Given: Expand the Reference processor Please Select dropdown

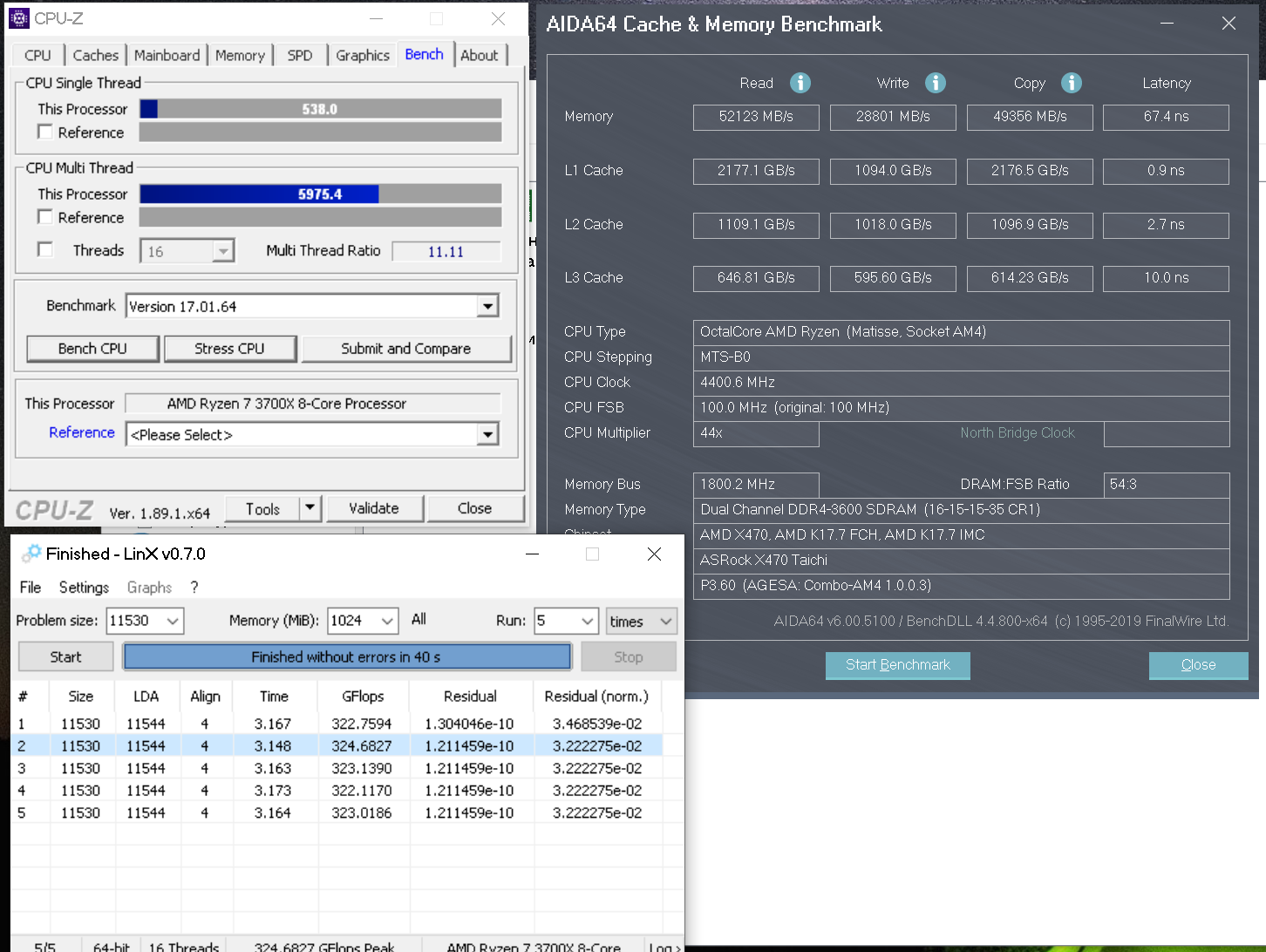Looking at the screenshot, I should pos(487,434).
